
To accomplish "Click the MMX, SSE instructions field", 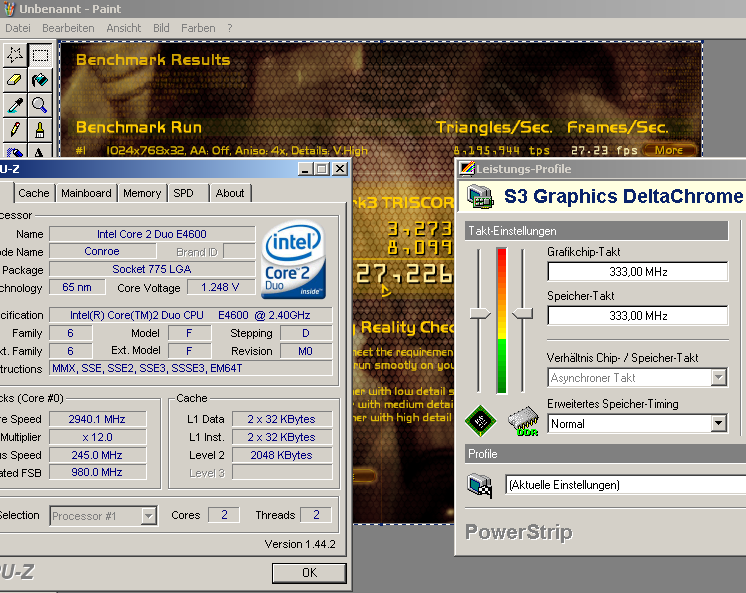I will (x=190, y=368).
